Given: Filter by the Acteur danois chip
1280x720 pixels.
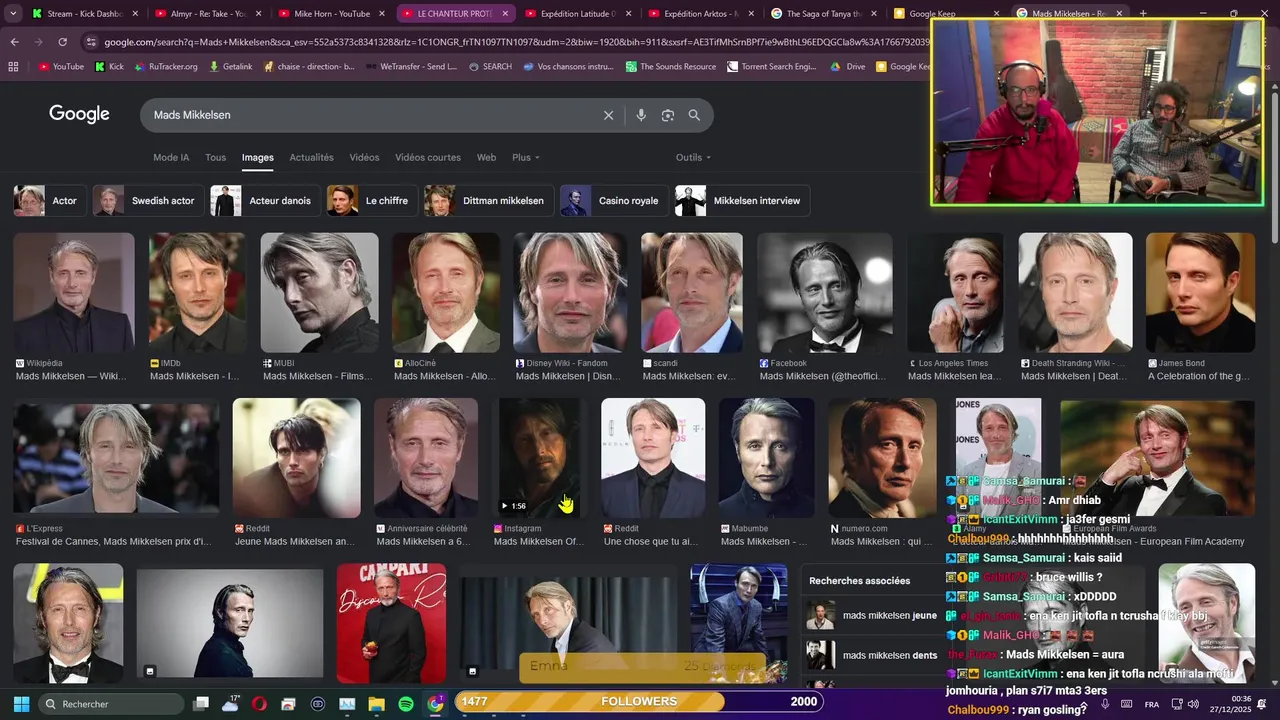Looking at the screenshot, I should 265,200.
